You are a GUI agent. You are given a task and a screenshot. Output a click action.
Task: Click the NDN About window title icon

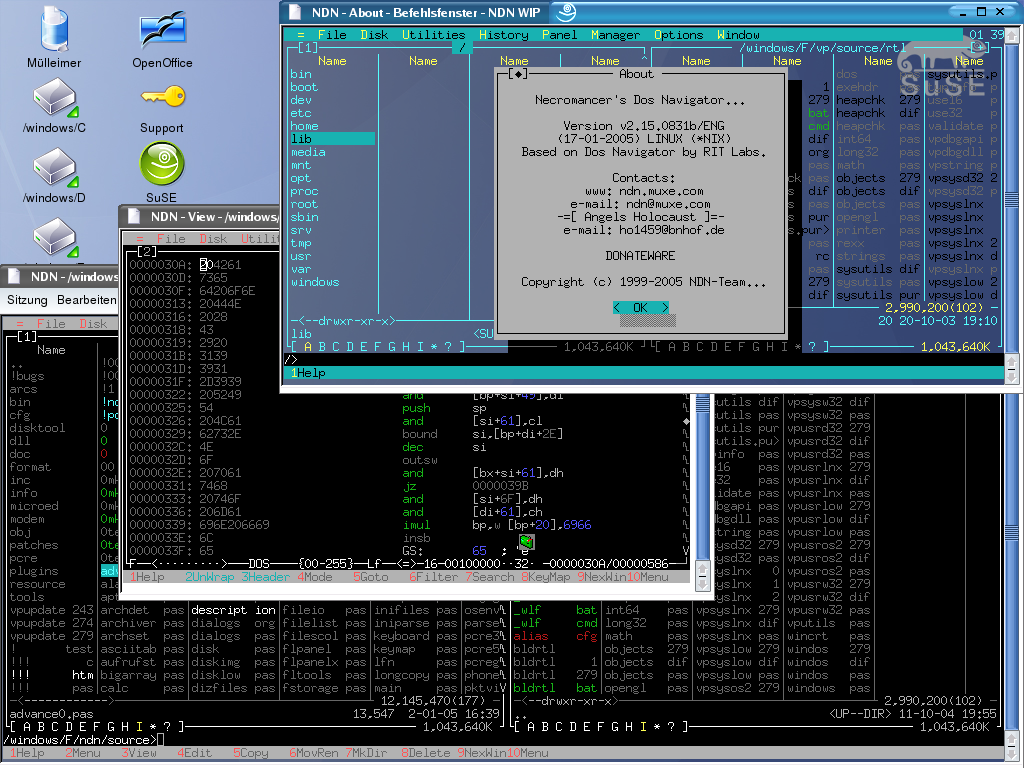295,12
